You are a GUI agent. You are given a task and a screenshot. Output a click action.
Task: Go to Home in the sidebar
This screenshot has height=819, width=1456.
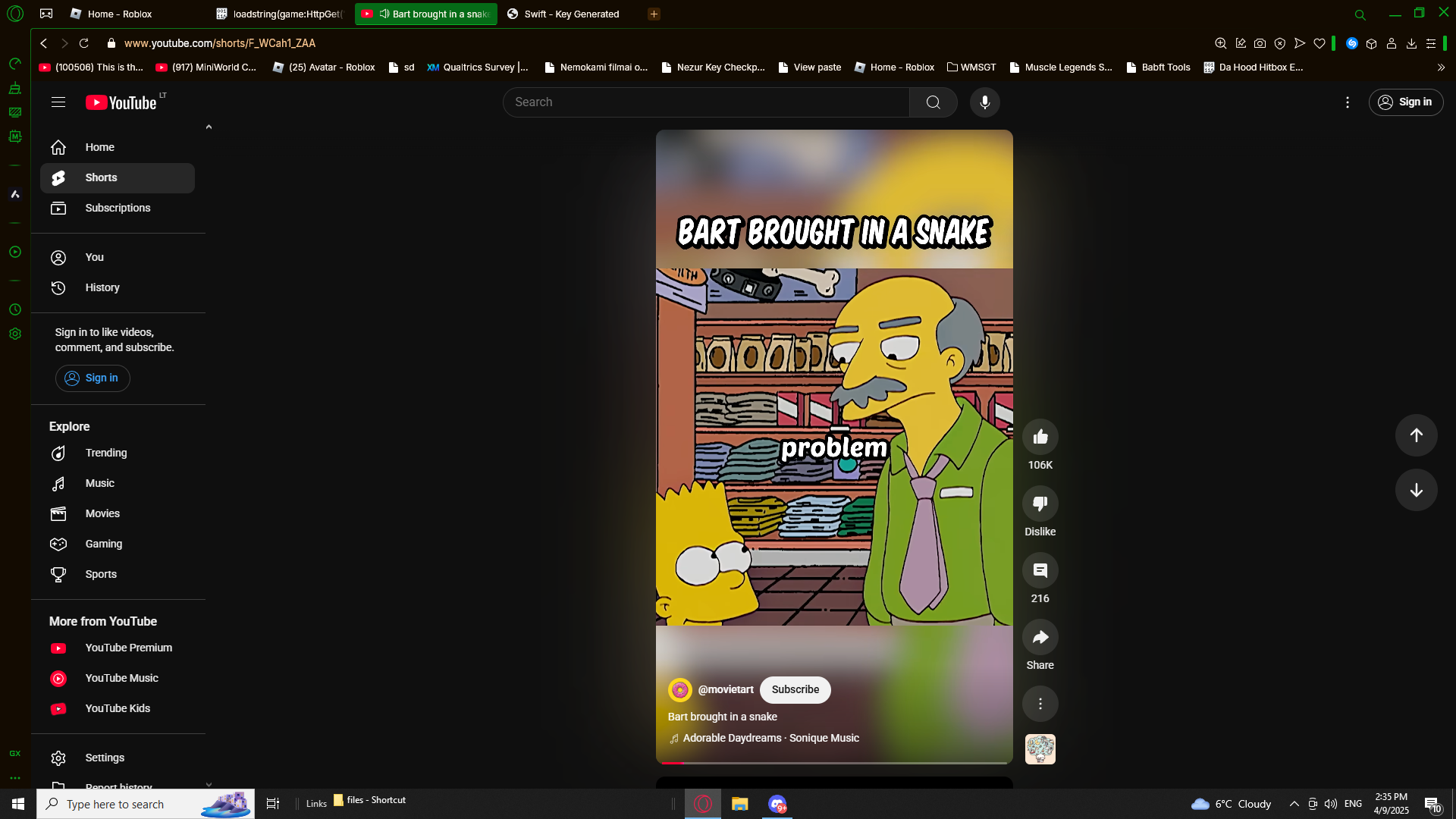[x=118, y=147]
